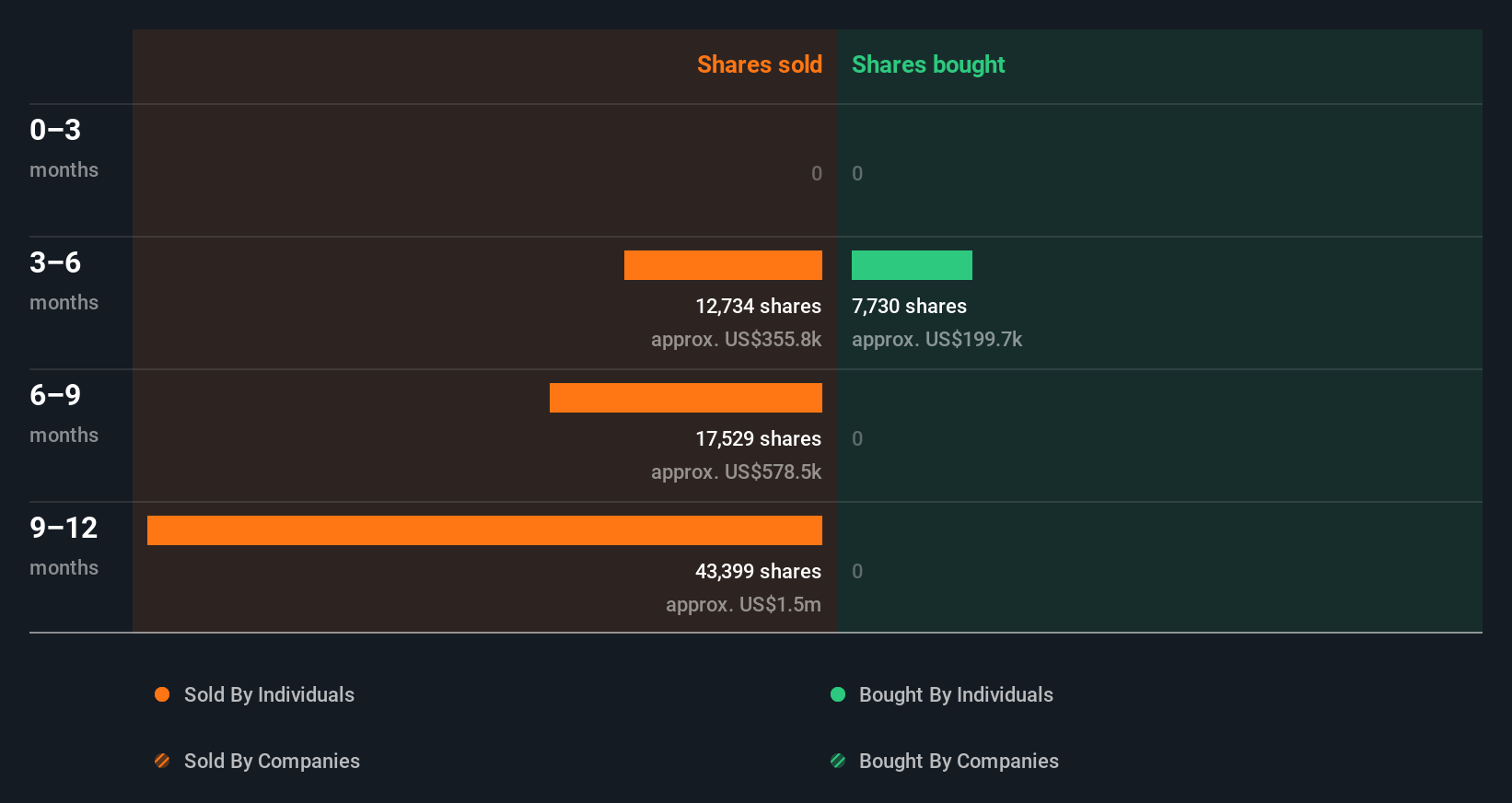Click the zero sold value in 0–3 months row
Viewport: 1512px width, 803px height.
[x=817, y=173]
